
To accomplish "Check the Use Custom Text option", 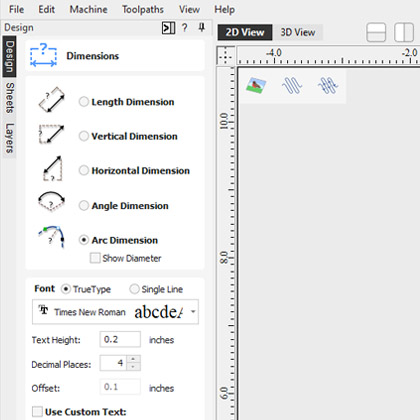I will point(37,412).
